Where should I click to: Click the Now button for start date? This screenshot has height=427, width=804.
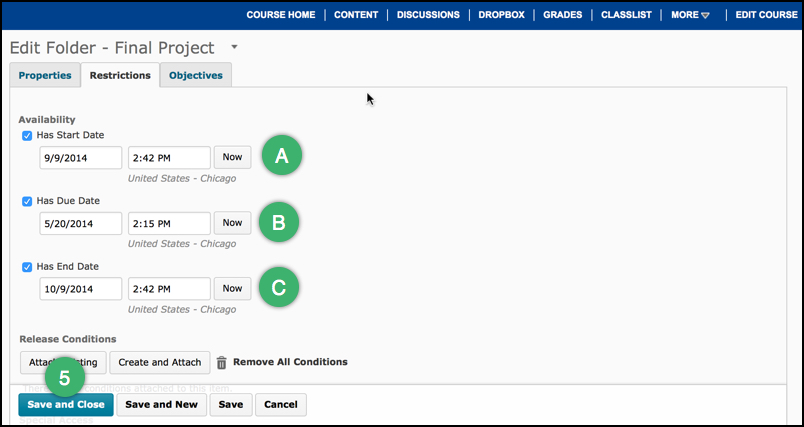pos(232,157)
